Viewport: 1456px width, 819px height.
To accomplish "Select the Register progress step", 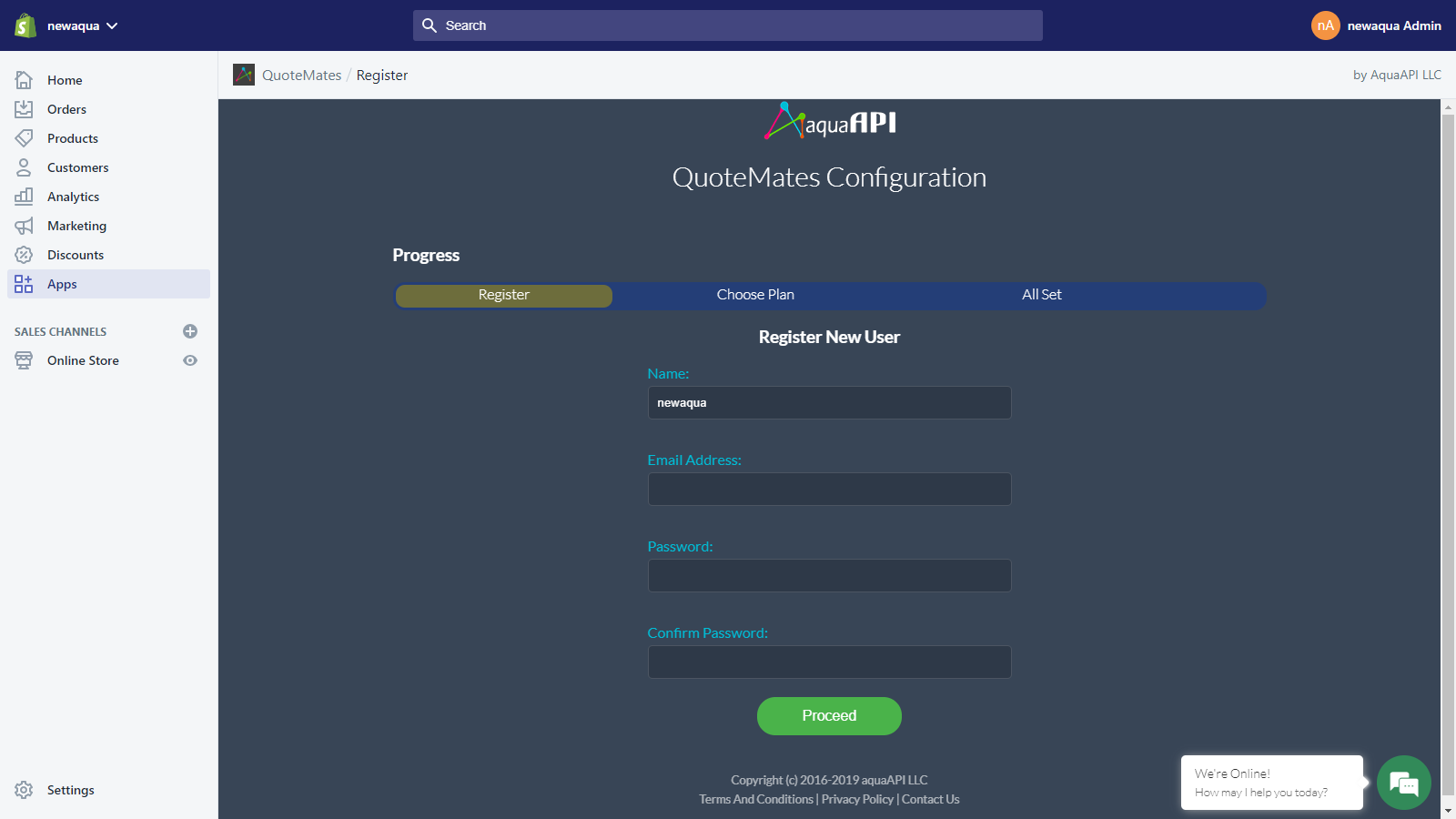I will click(504, 295).
